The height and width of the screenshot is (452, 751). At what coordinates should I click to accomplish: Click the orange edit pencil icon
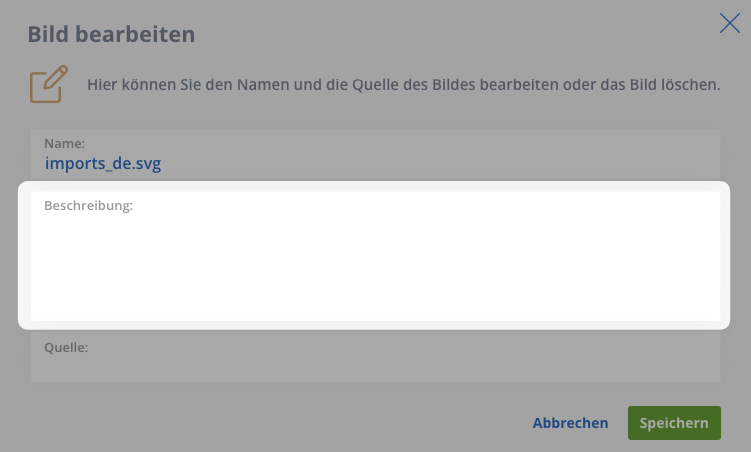(x=48, y=84)
